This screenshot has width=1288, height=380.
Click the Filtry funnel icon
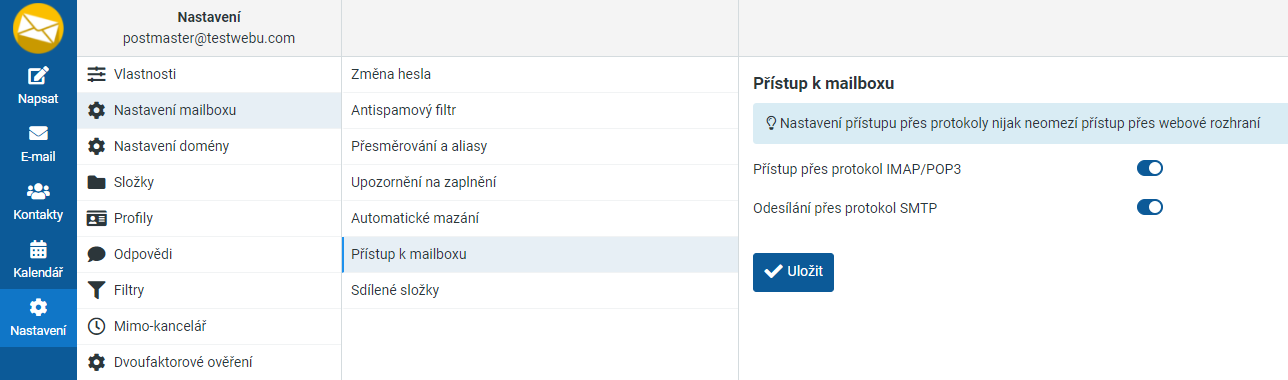96,290
